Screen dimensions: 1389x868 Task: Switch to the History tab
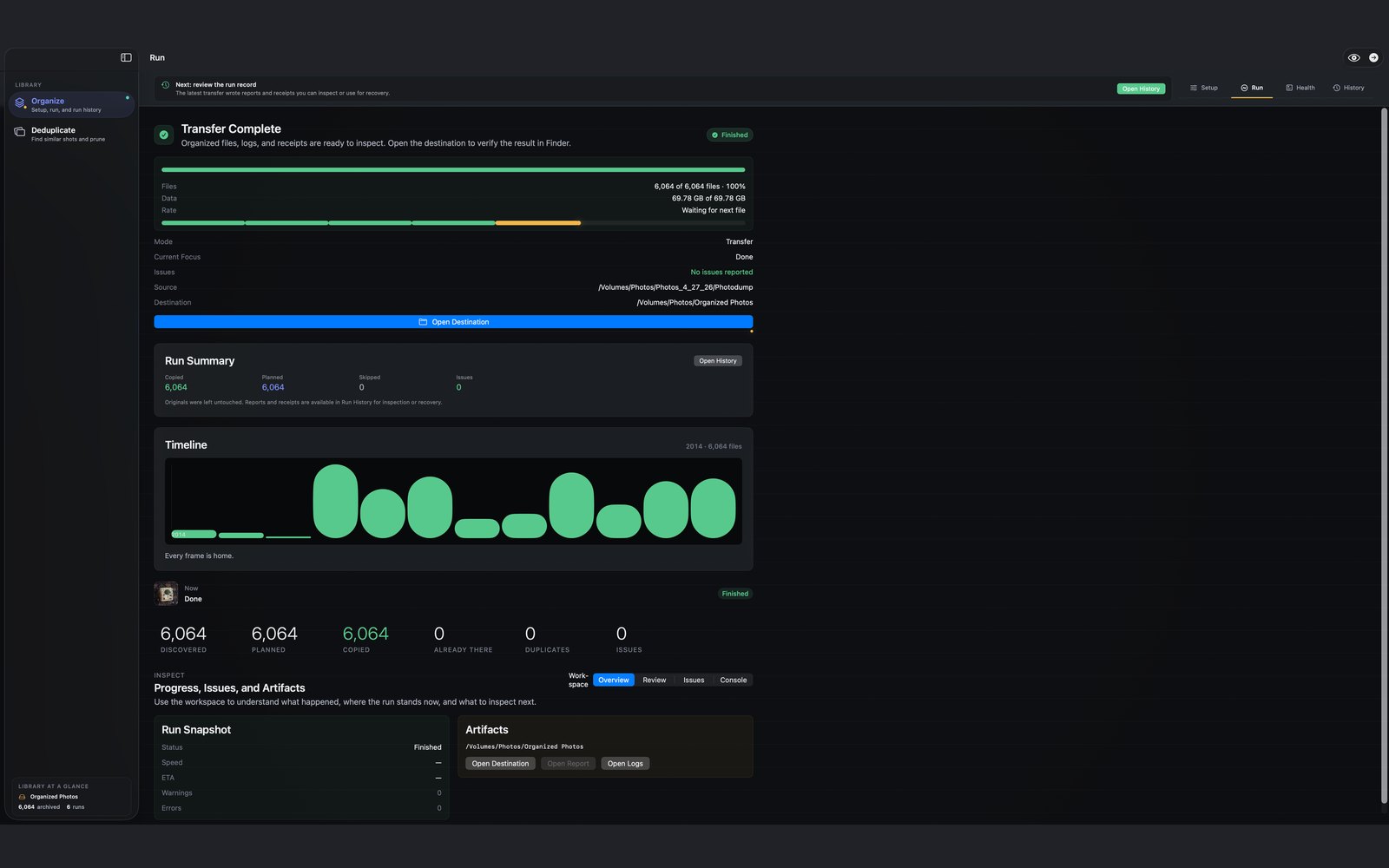pos(1348,88)
